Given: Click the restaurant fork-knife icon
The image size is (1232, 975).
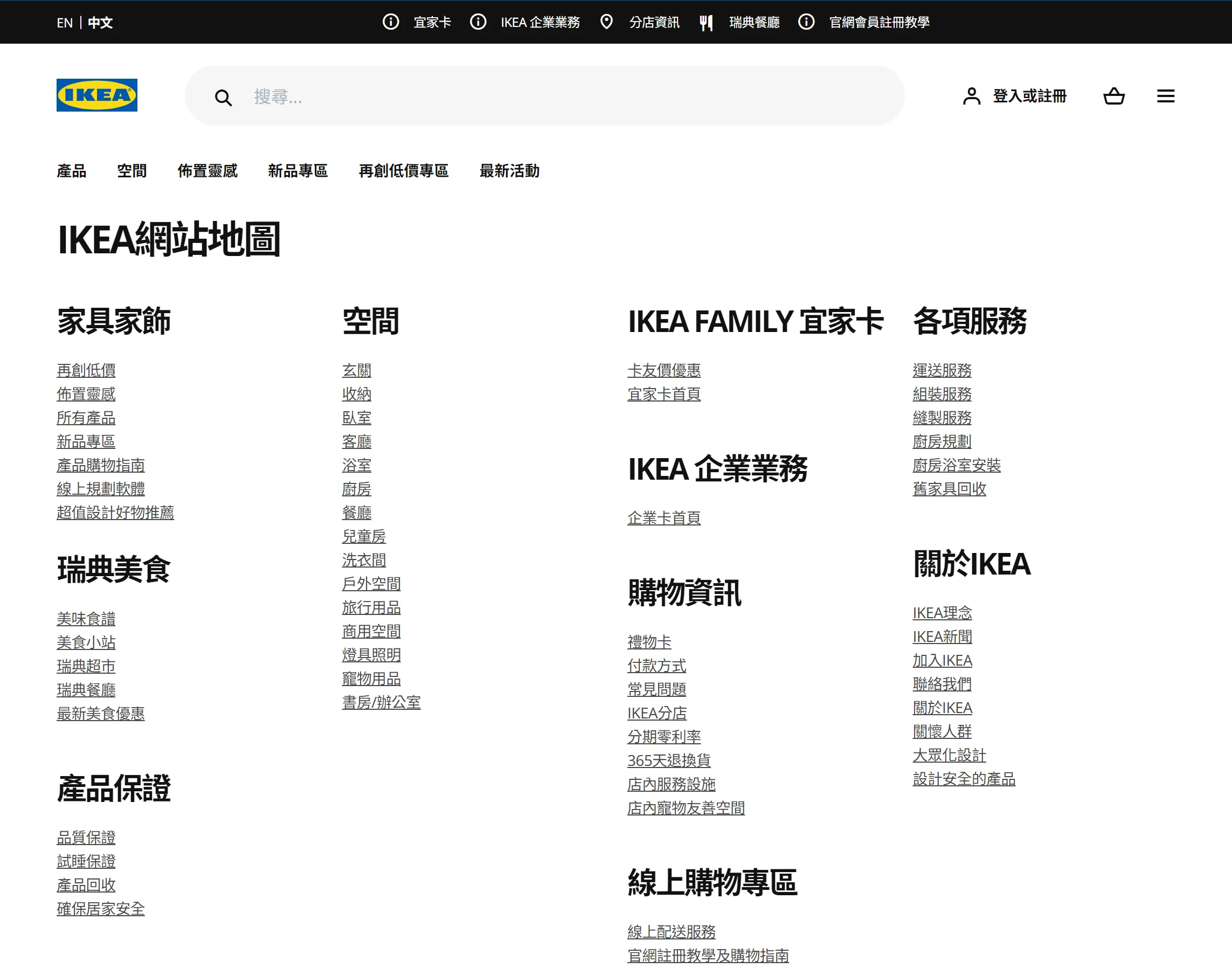Looking at the screenshot, I should tap(706, 22).
